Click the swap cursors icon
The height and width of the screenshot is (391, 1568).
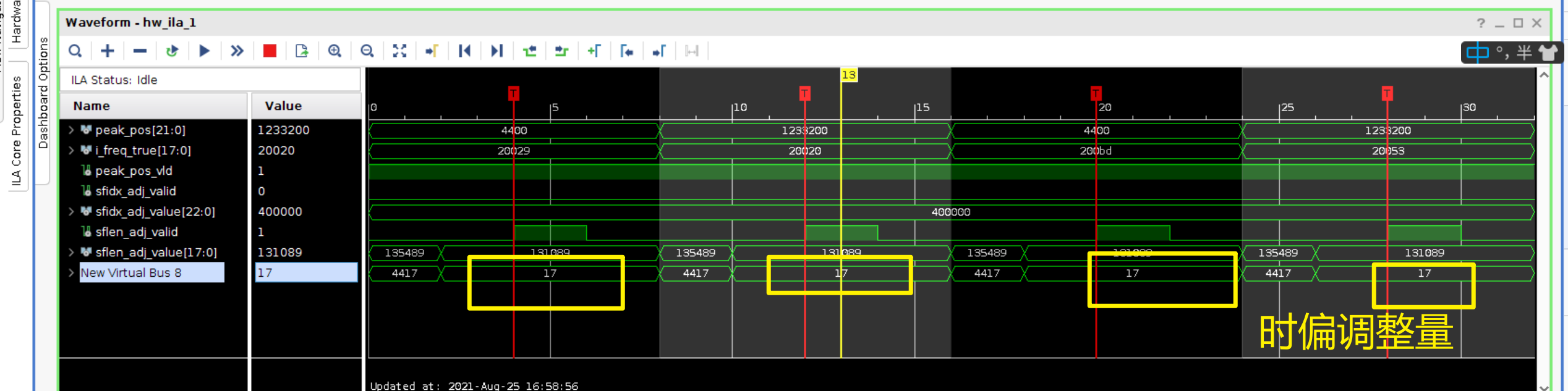(692, 51)
